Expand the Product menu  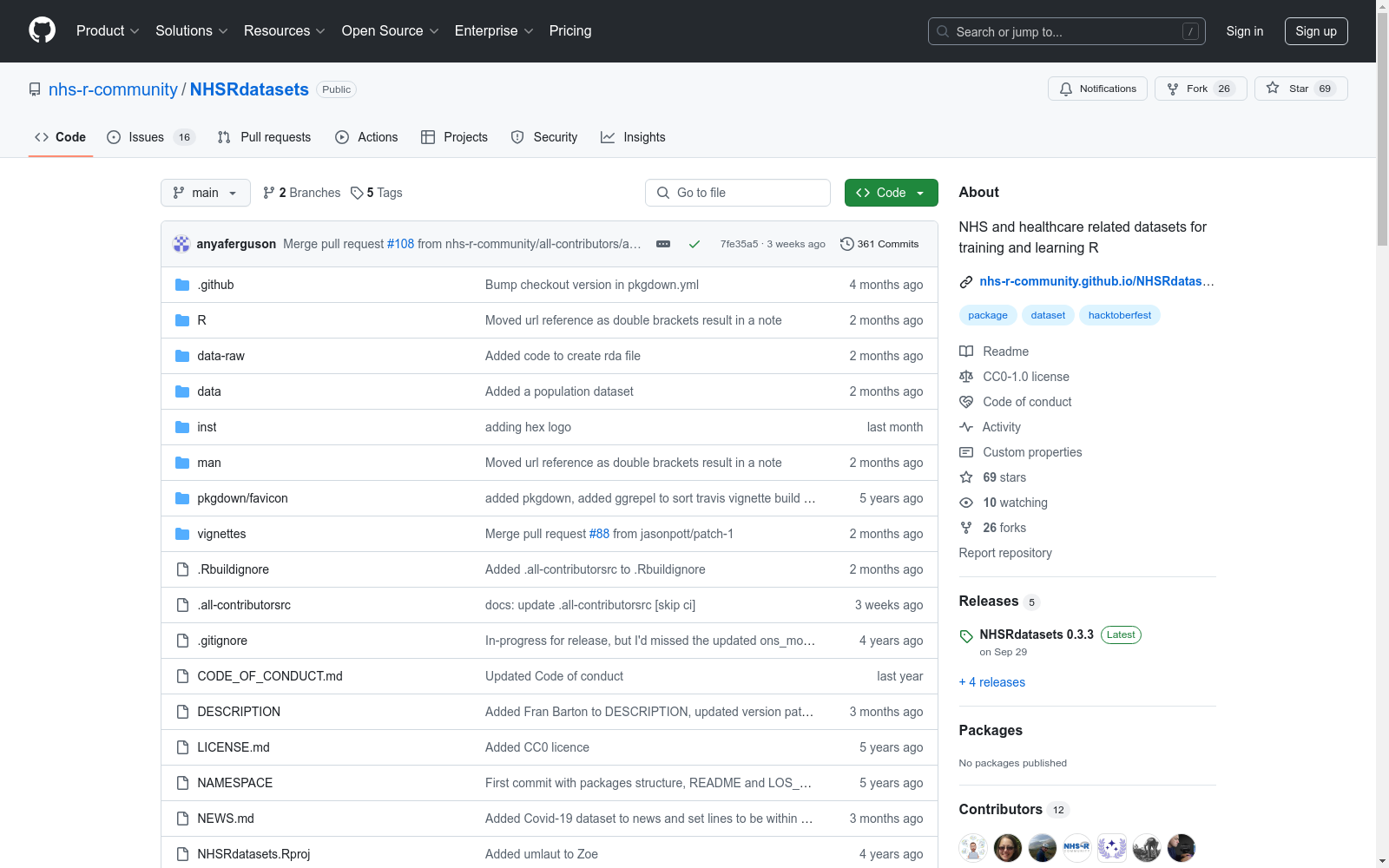pos(108,30)
